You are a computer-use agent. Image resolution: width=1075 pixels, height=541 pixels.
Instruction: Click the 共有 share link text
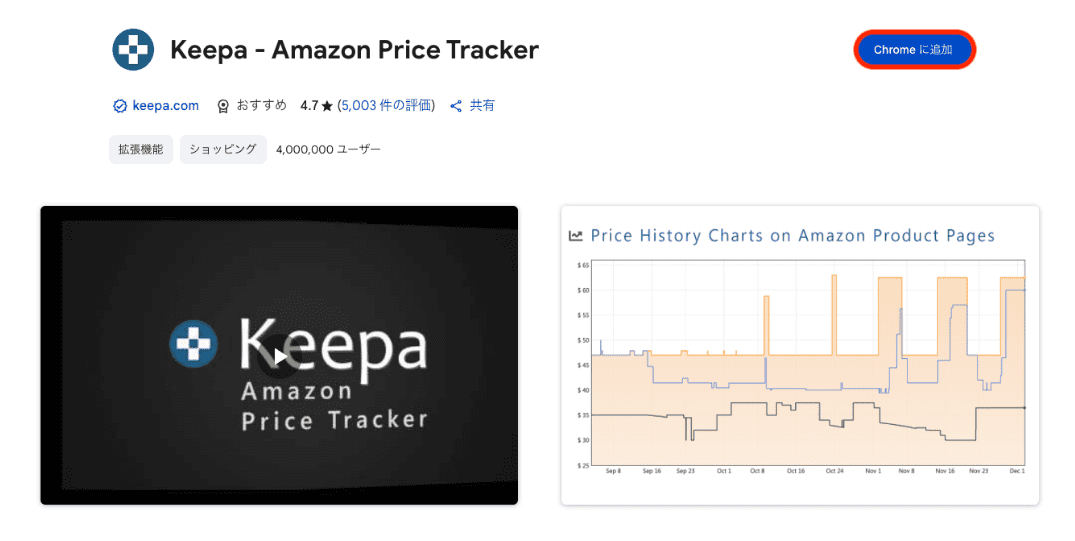click(482, 106)
